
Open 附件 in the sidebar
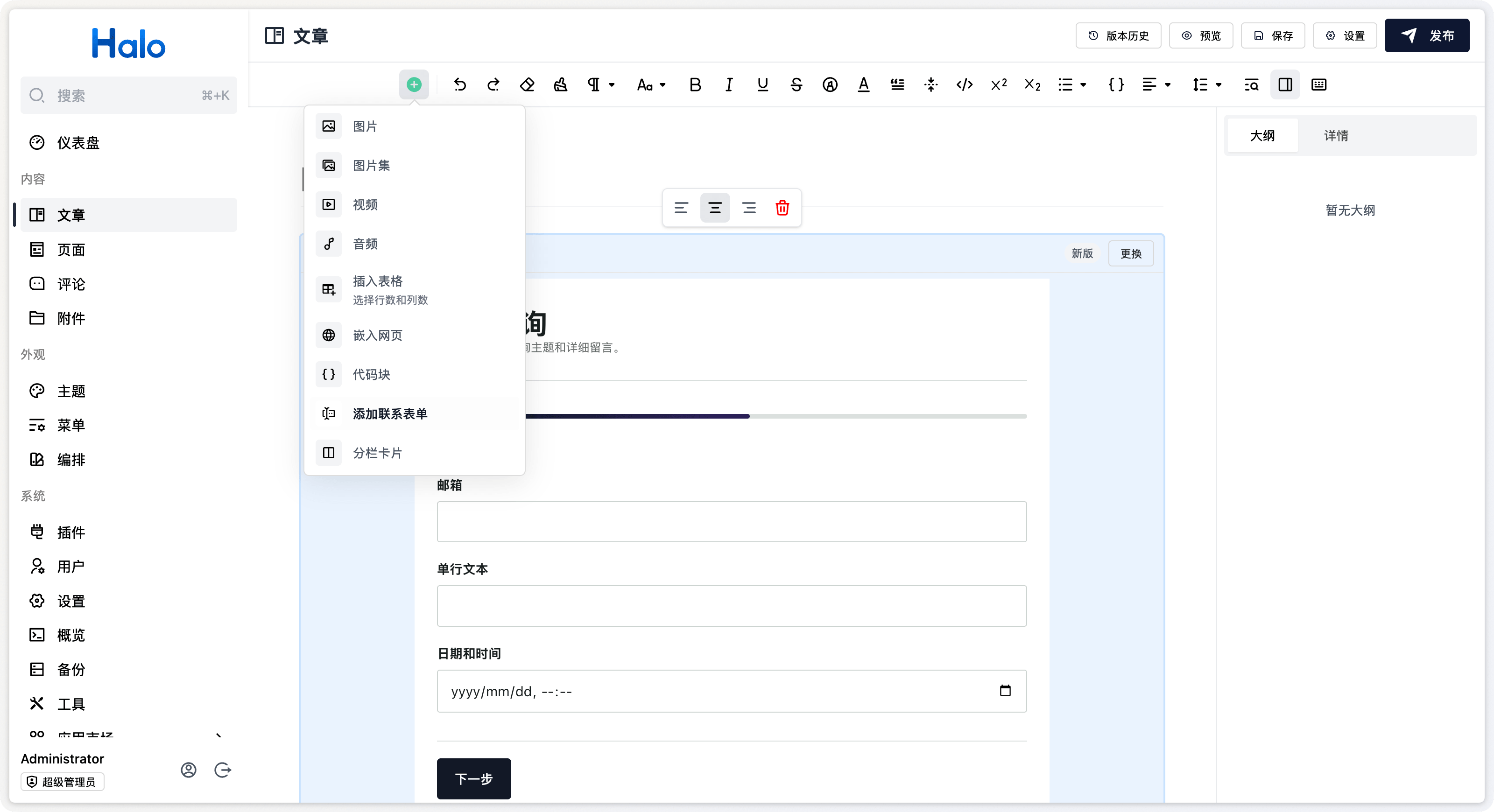click(x=129, y=318)
